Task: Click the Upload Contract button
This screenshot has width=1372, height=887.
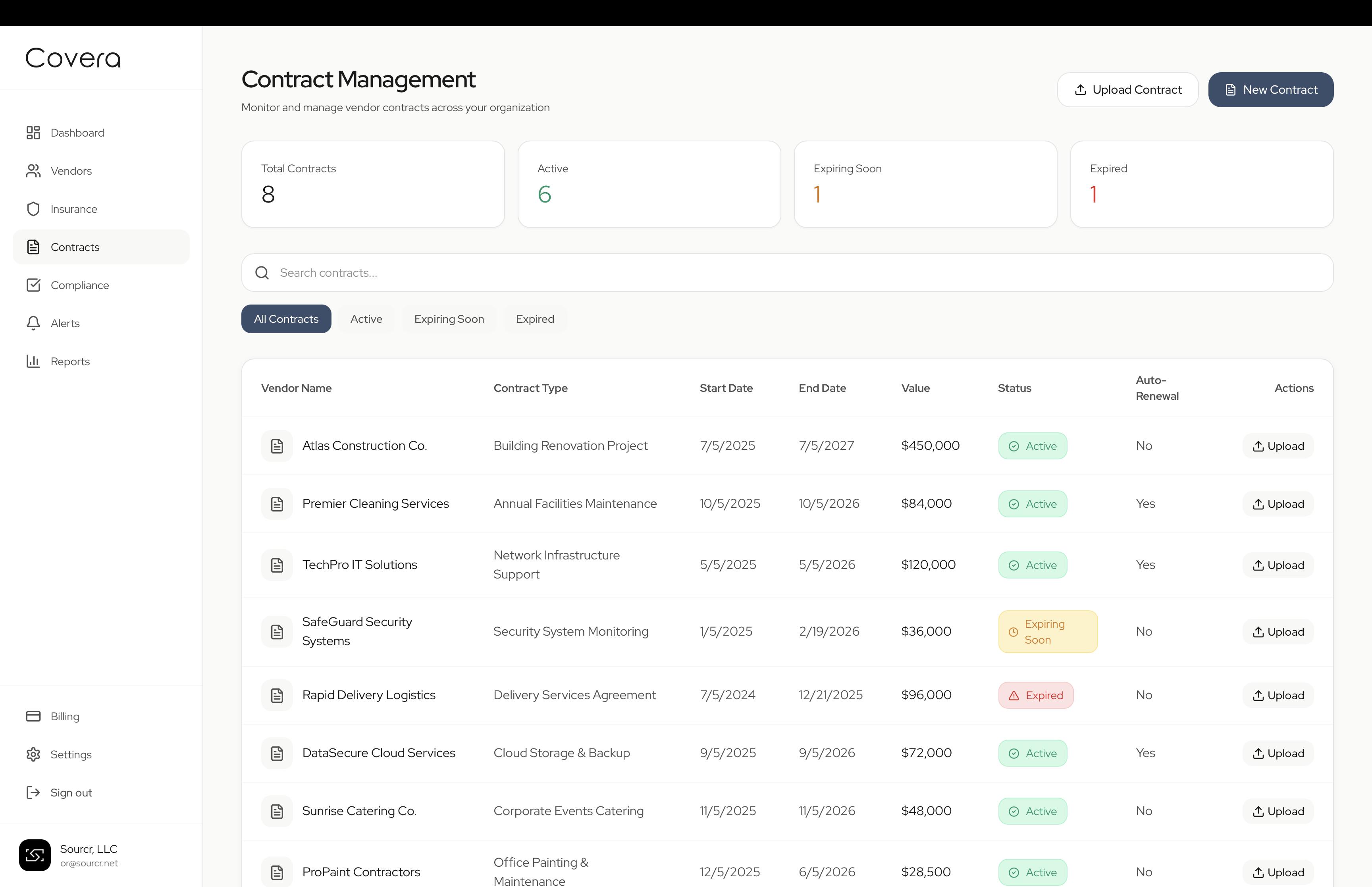Action: click(1128, 90)
